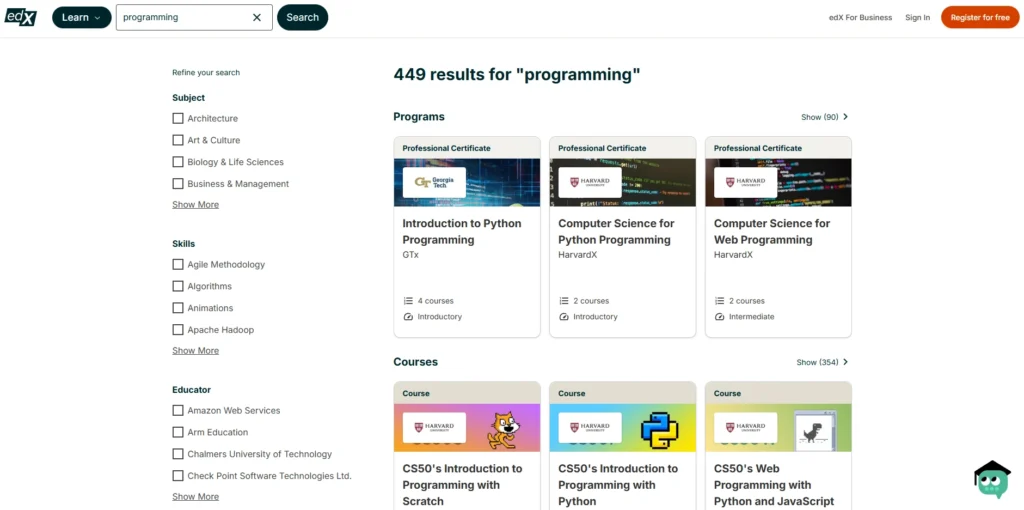1024x510 pixels.
Task: Enable the Algorithms skill filter
Action: pyautogui.click(x=178, y=286)
